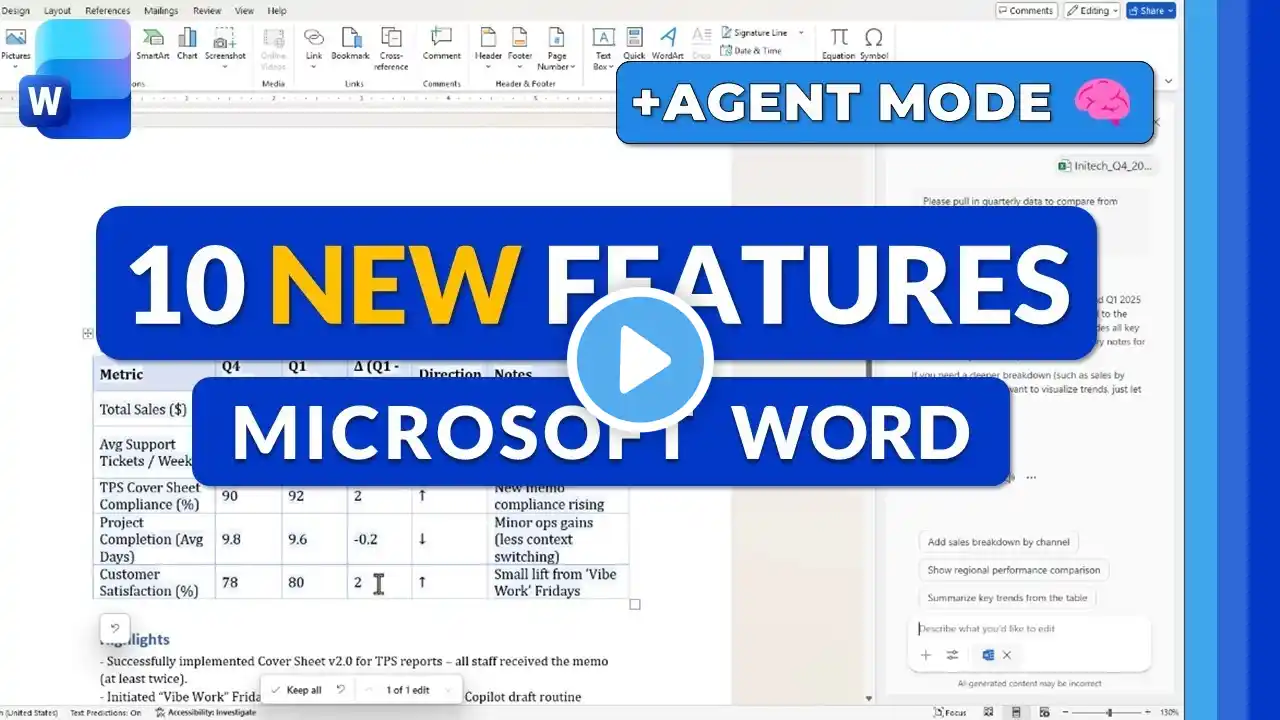Add a new Comment from the ribbon
This screenshot has height=720, width=1280.
(441, 43)
